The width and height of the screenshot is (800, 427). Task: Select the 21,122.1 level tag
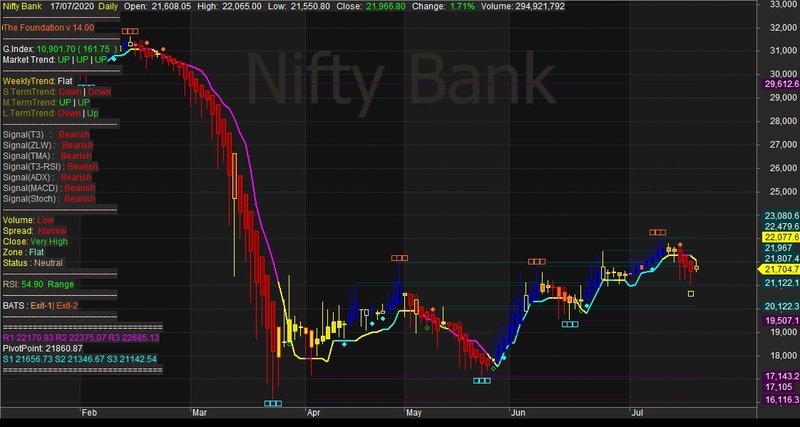781,283
